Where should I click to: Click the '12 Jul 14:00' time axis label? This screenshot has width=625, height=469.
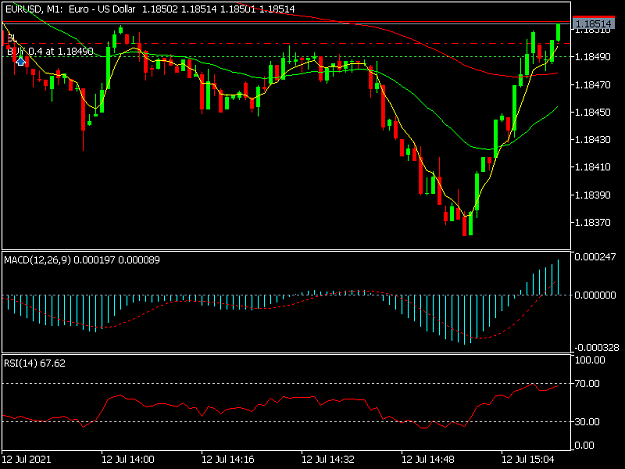(128, 459)
